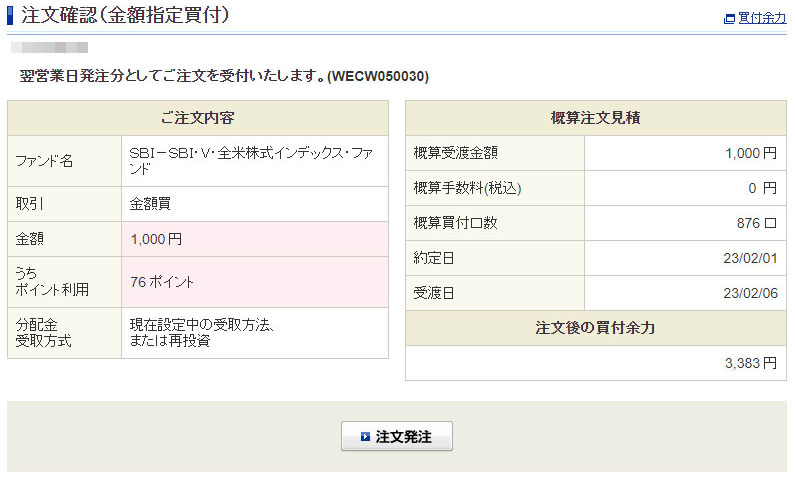The image size is (795, 480).
Task: Click the 注文確認(金額指定買付) page heading
Action: click(126, 15)
